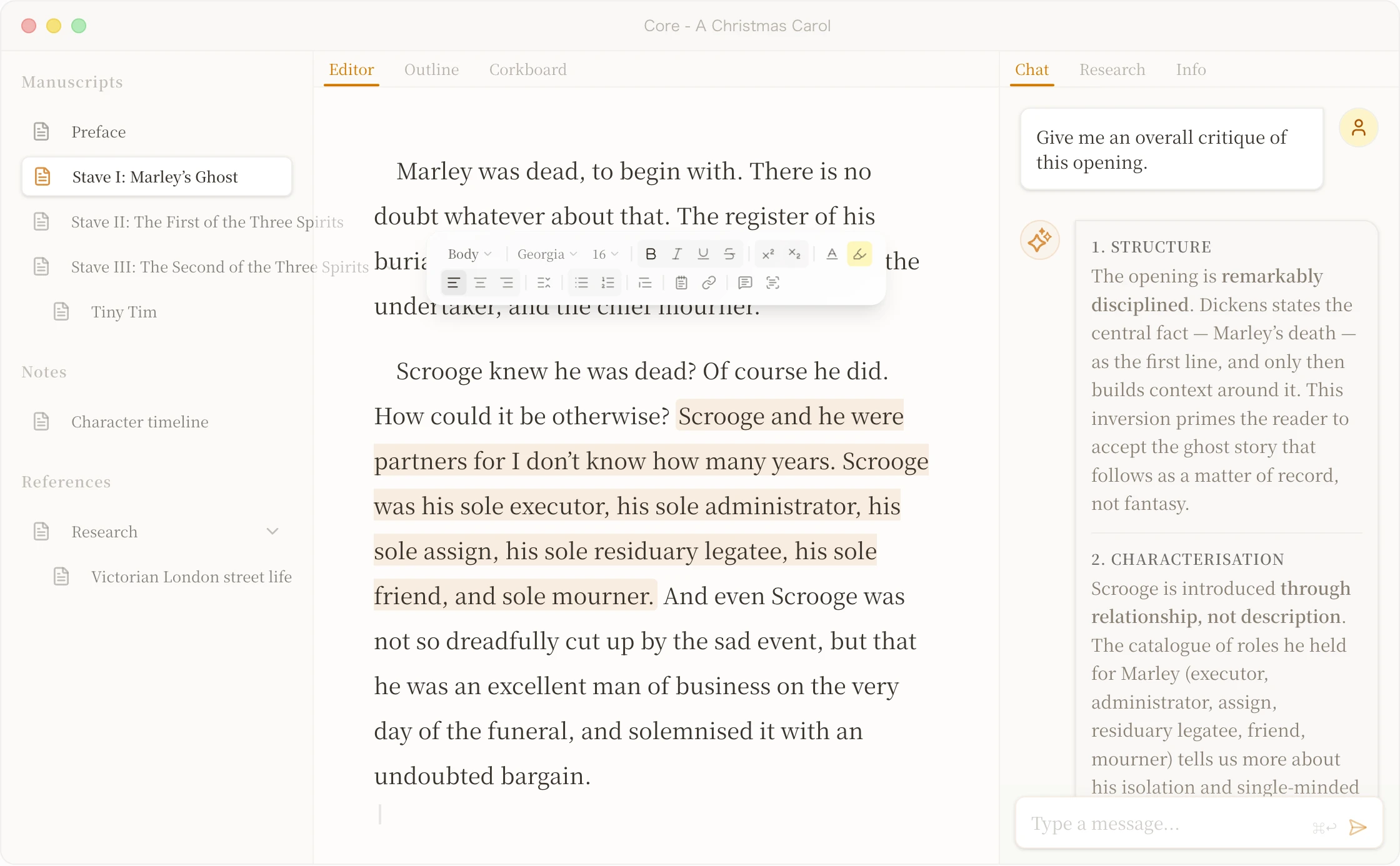Screen dimensions: 1400x866
Task: Click the user avatar icon in chat
Action: click(x=1359, y=128)
